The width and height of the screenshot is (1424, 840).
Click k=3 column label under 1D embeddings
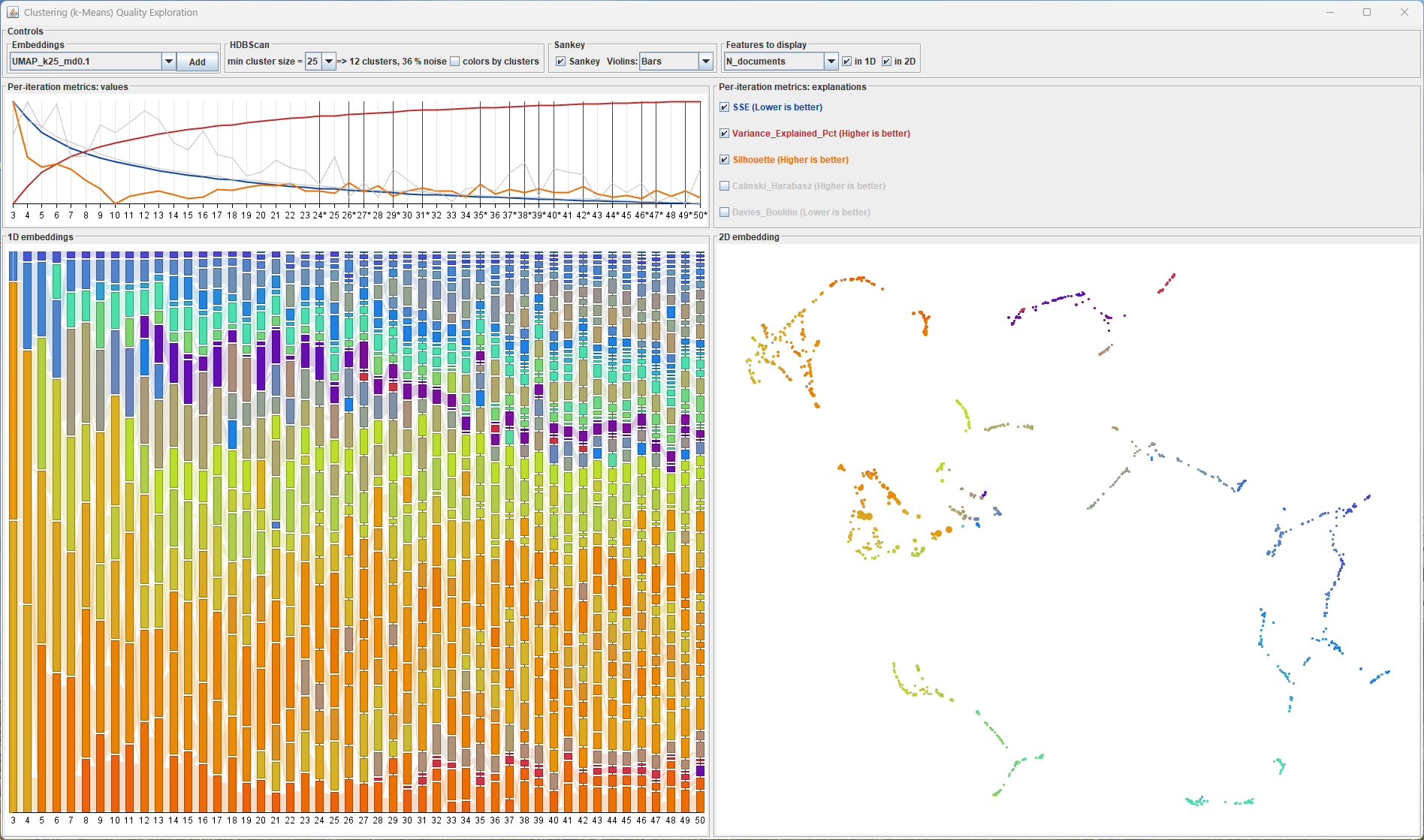pos(13,820)
